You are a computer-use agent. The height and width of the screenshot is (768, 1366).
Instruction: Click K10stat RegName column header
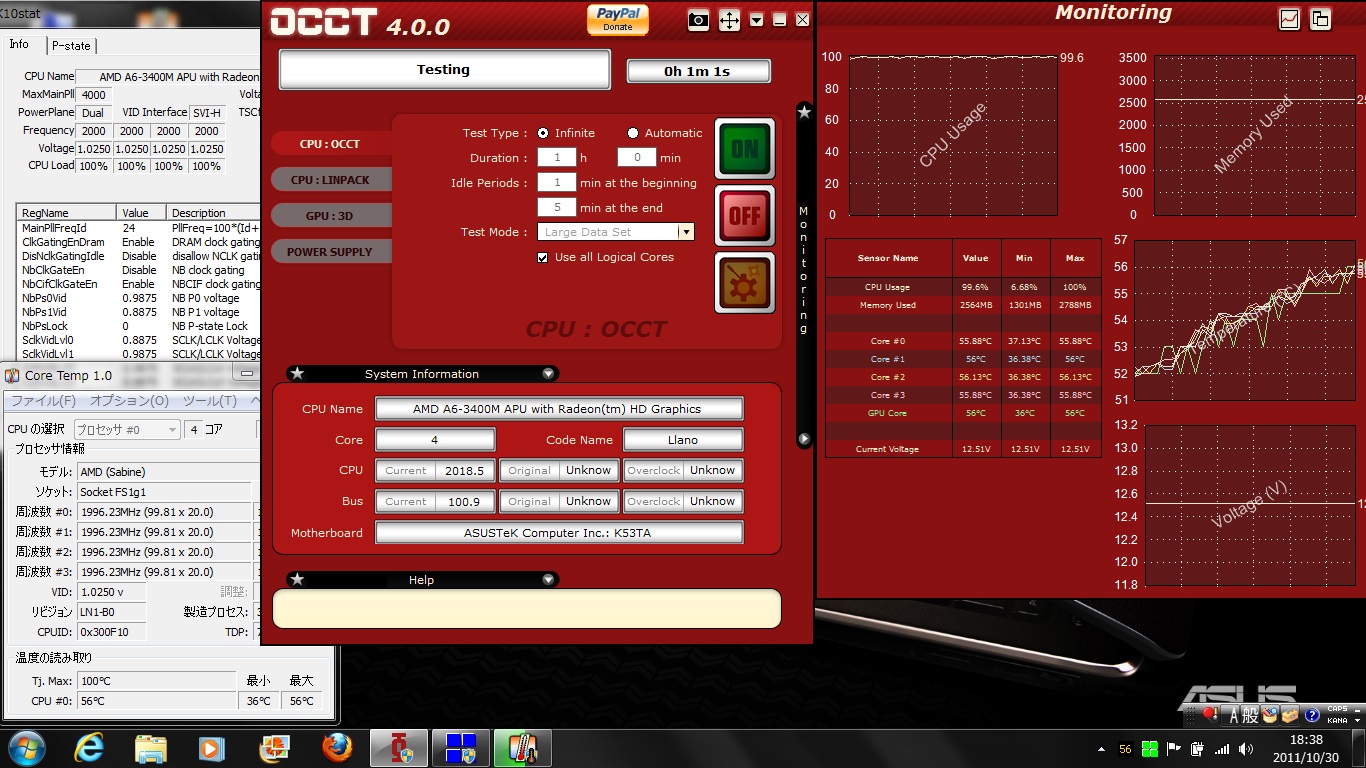tap(67, 213)
